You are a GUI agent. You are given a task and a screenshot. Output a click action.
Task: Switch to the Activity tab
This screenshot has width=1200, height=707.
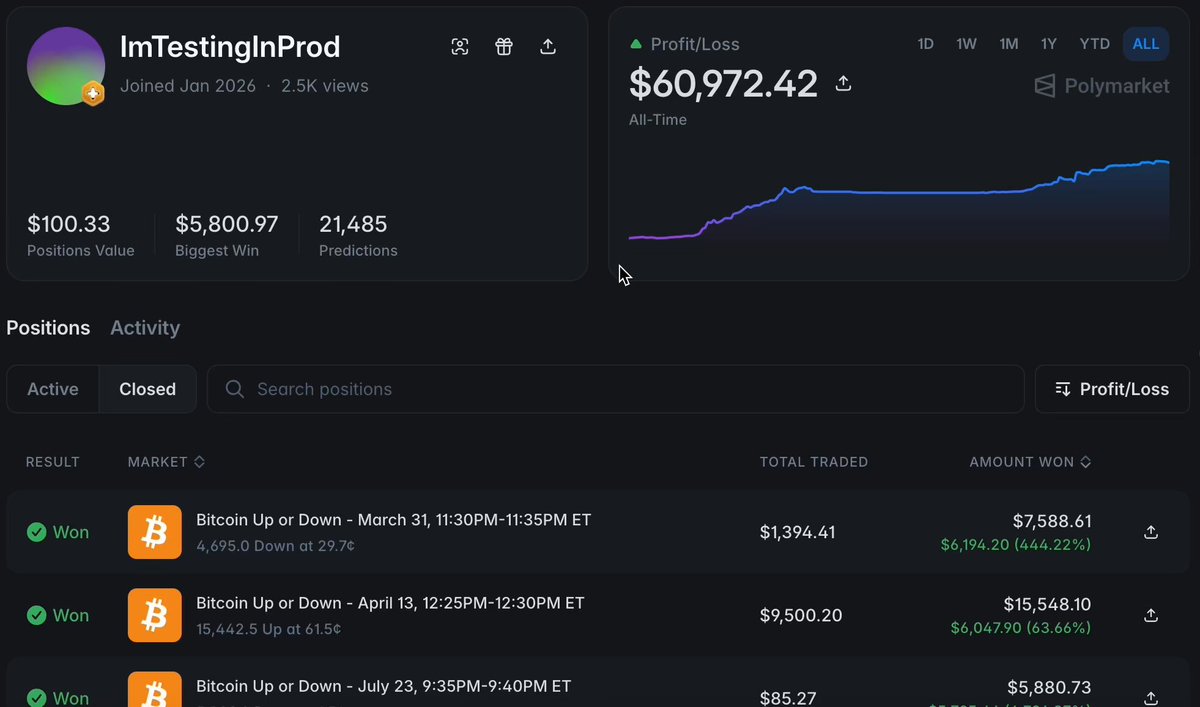[145, 328]
